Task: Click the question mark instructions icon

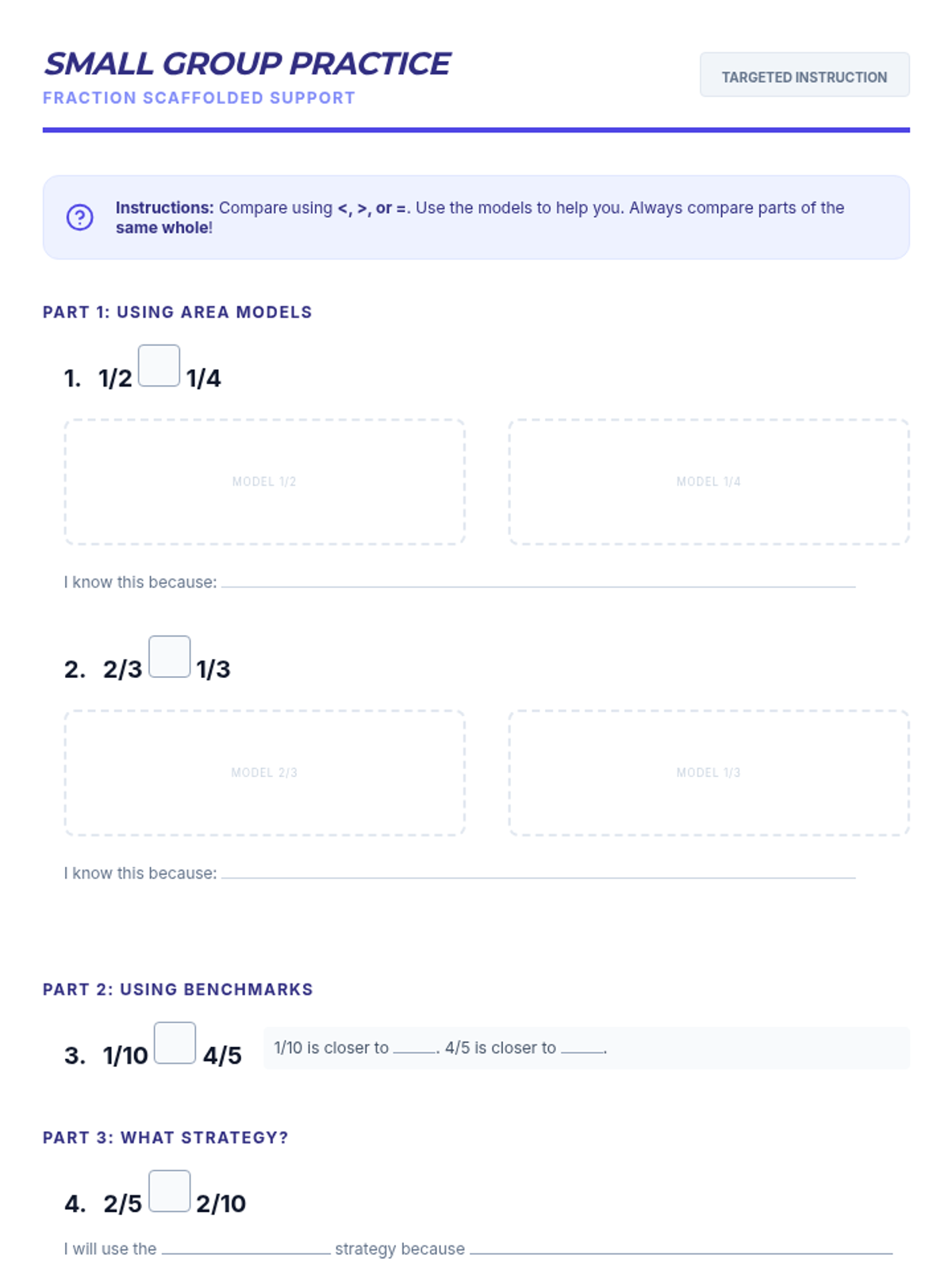Action: tap(79, 217)
